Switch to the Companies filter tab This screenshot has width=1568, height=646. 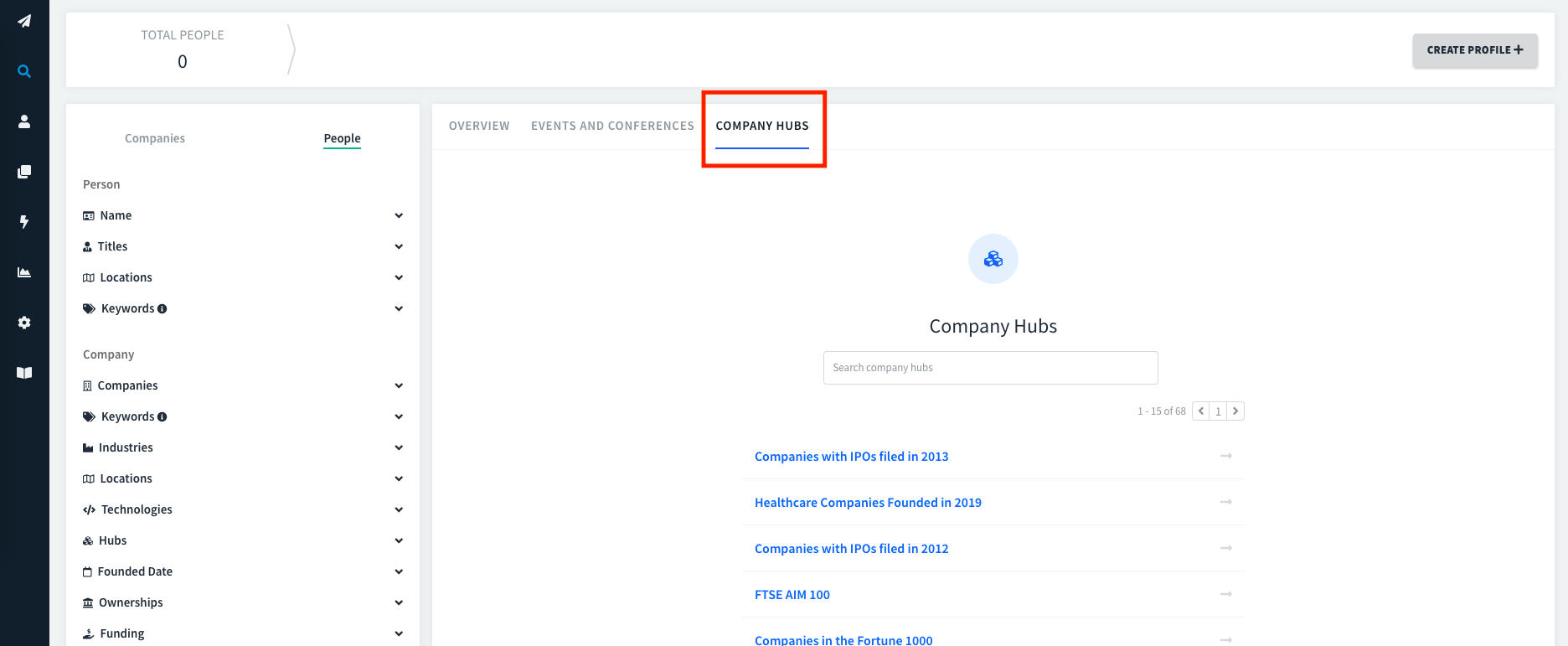click(x=155, y=138)
